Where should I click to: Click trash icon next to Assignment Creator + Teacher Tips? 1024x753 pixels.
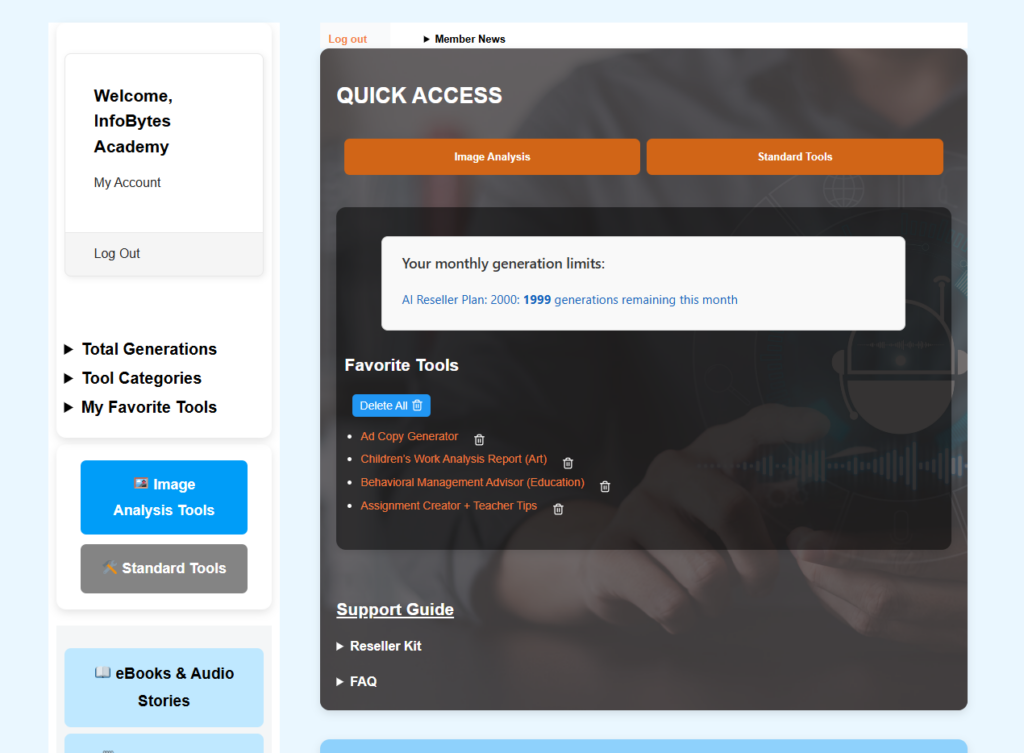(x=558, y=508)
